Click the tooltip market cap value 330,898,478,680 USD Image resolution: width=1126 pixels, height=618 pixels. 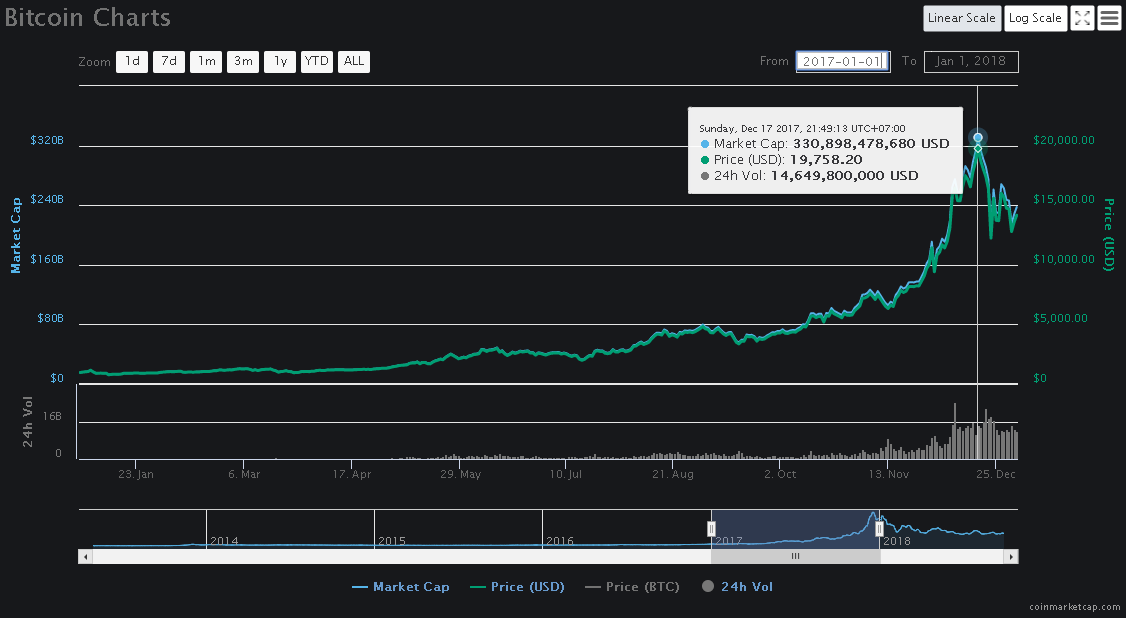[x=871, y=144]
